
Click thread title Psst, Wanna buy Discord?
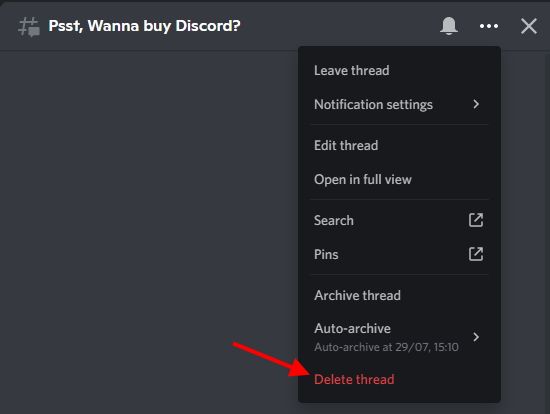pyautogui.click(x=145, y=26)
